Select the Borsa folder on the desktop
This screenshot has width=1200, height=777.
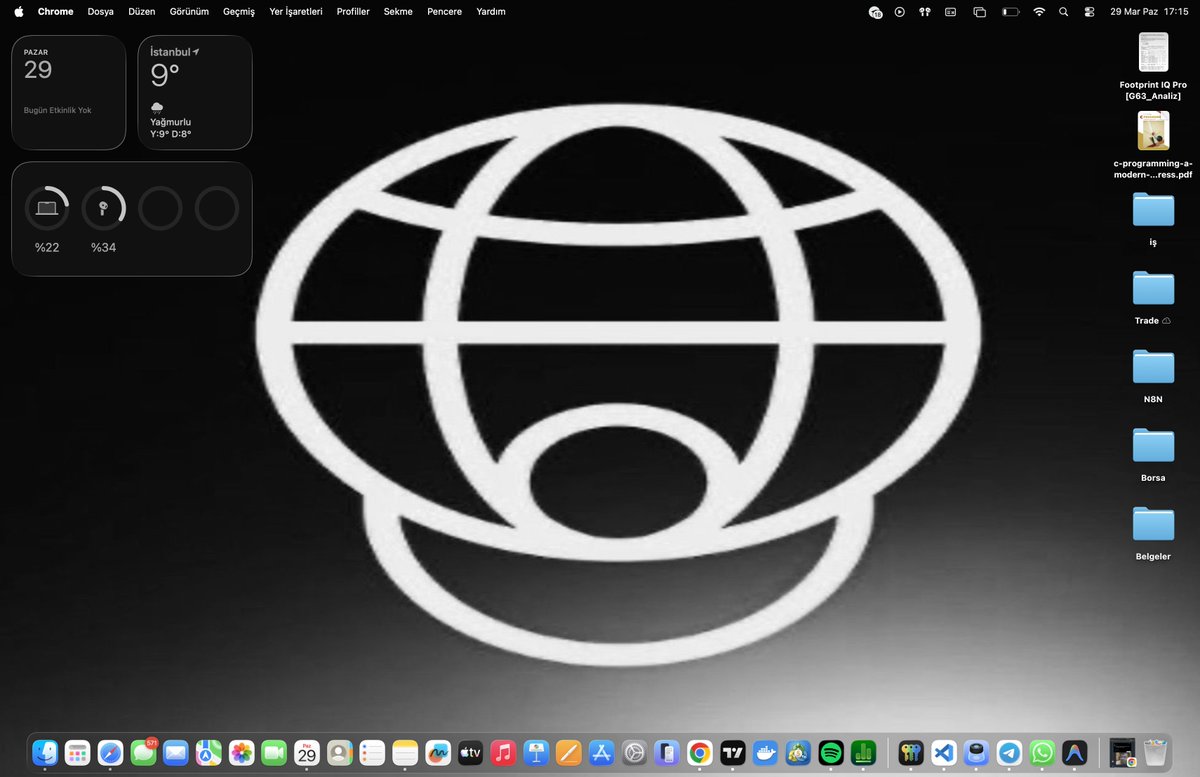[x=1153, y=456]
